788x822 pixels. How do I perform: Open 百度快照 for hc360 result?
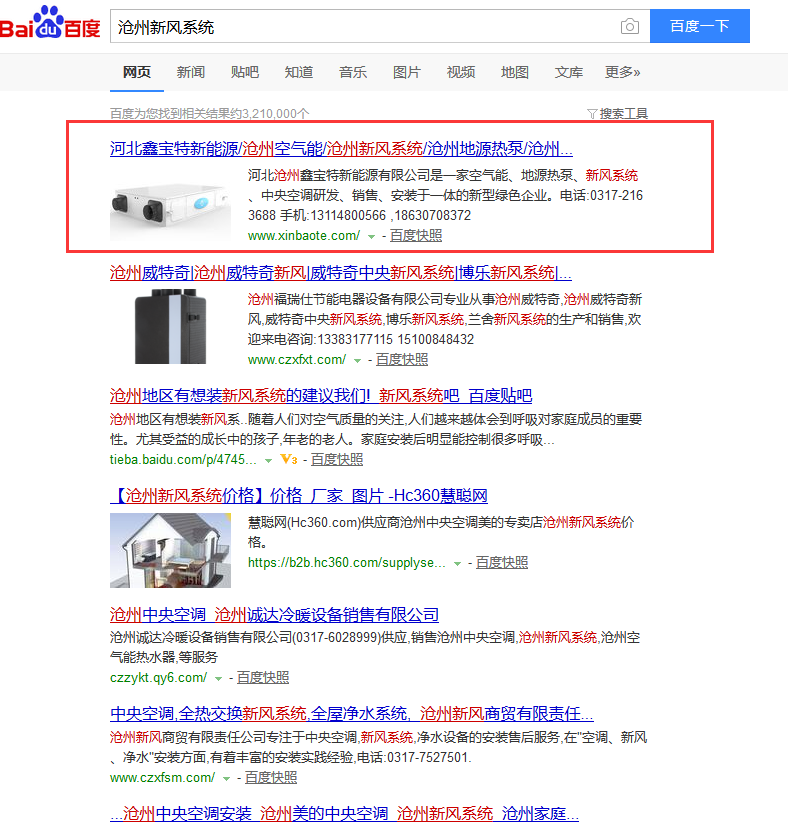coord(502,563)
